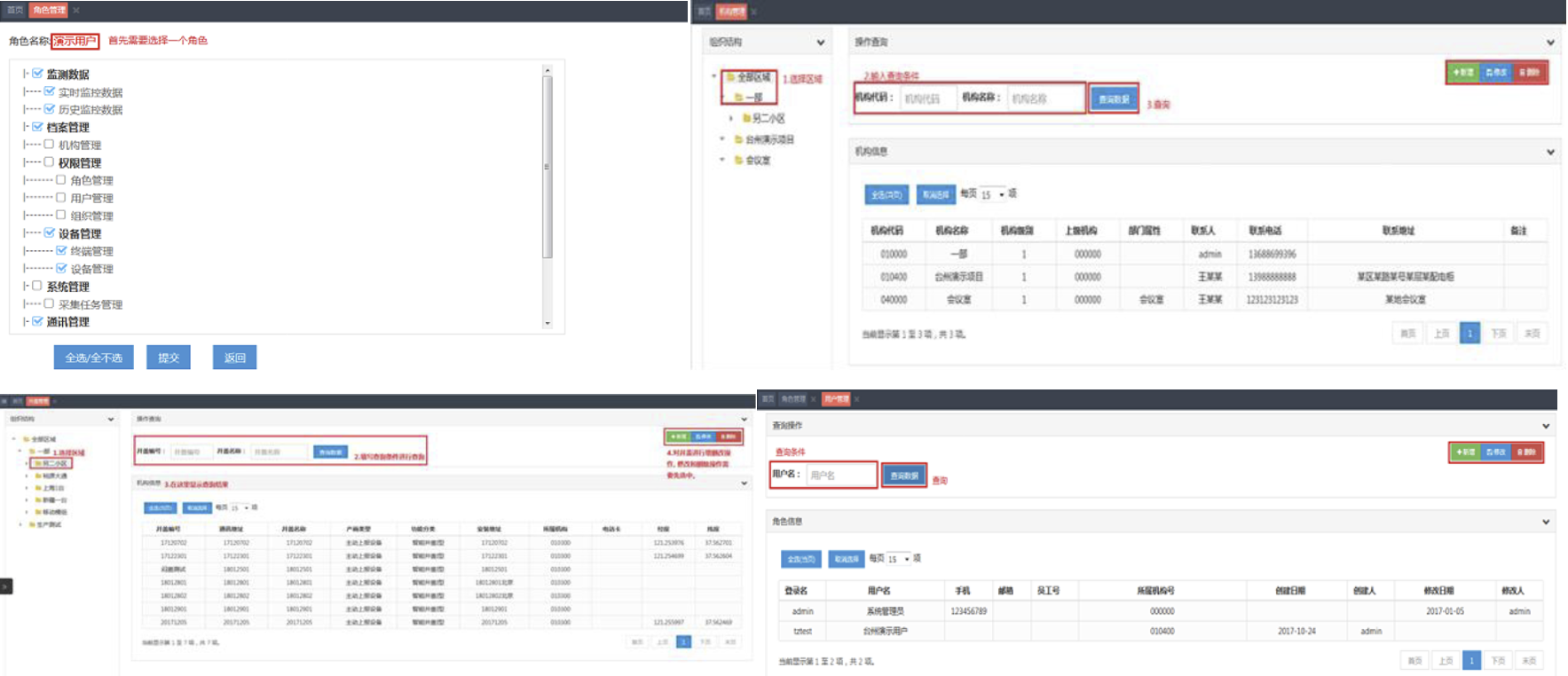Click the role permission tree vertical scrollbar
This screenshot has height=676, width=1568.
point(548,166)
